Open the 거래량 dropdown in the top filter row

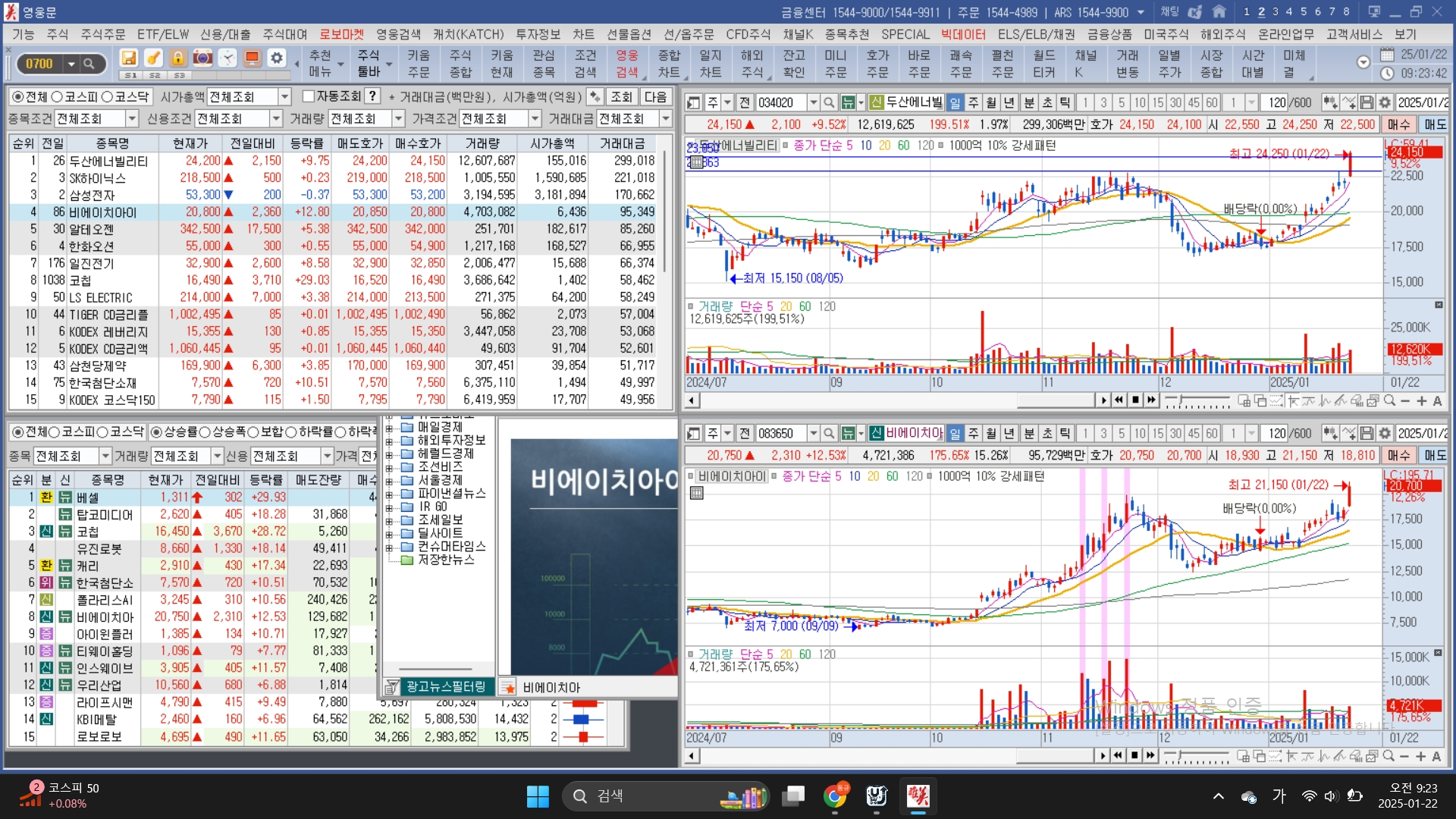tap(398, 119)
